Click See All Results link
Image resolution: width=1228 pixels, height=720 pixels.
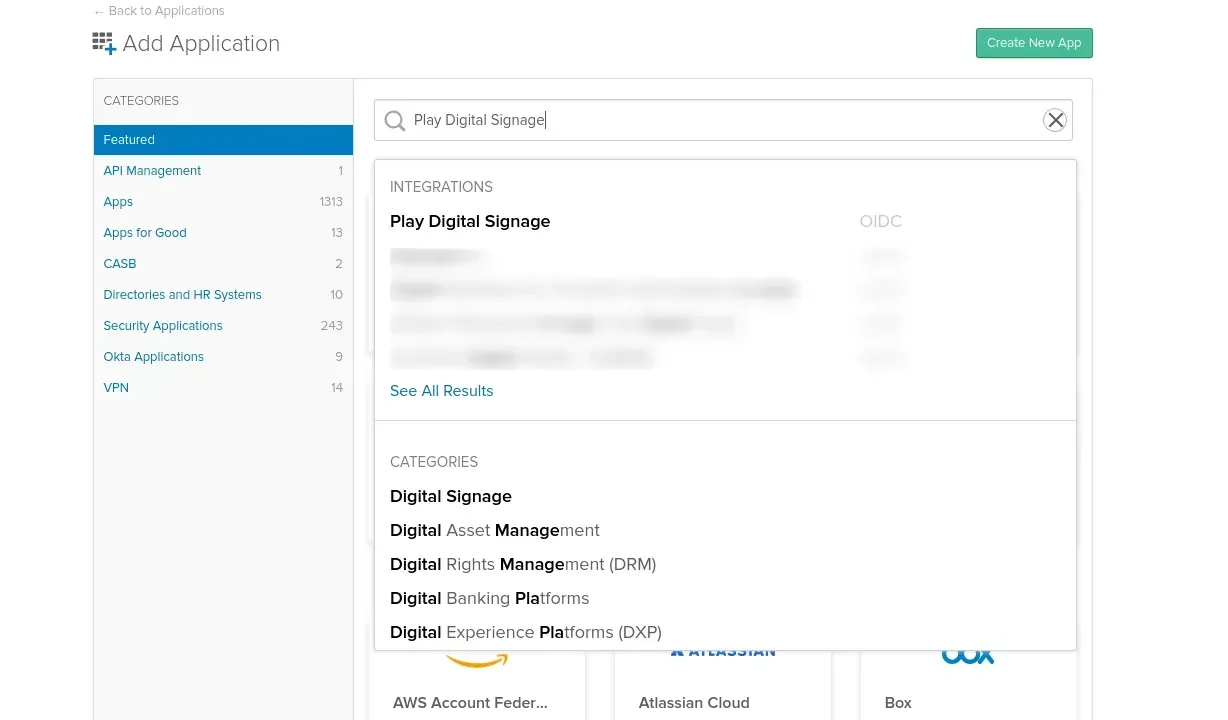click(x=441, y=391)
